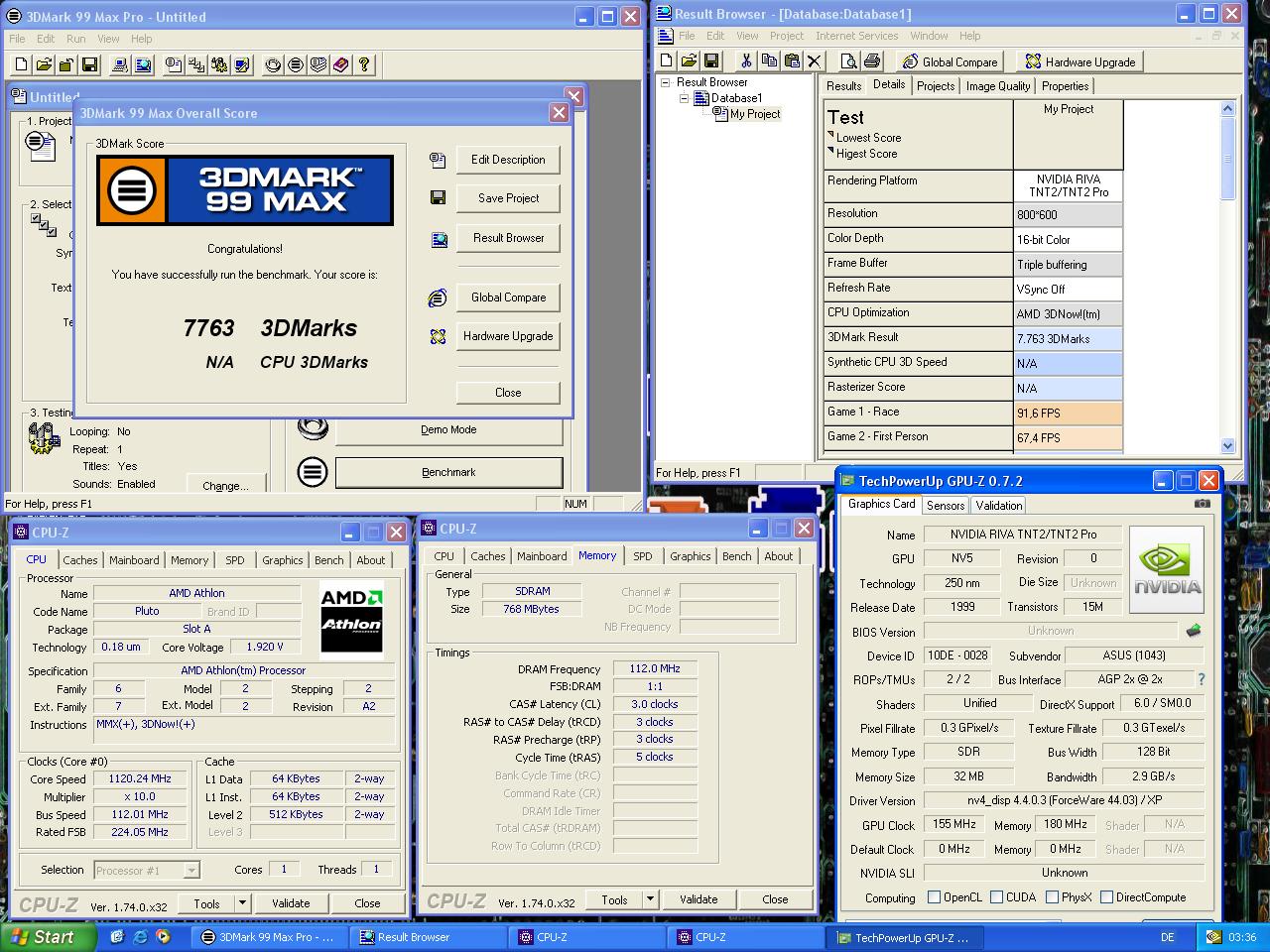
Task: Switch to the Image Quality tab in Result Browser
Action: point(998,86)
